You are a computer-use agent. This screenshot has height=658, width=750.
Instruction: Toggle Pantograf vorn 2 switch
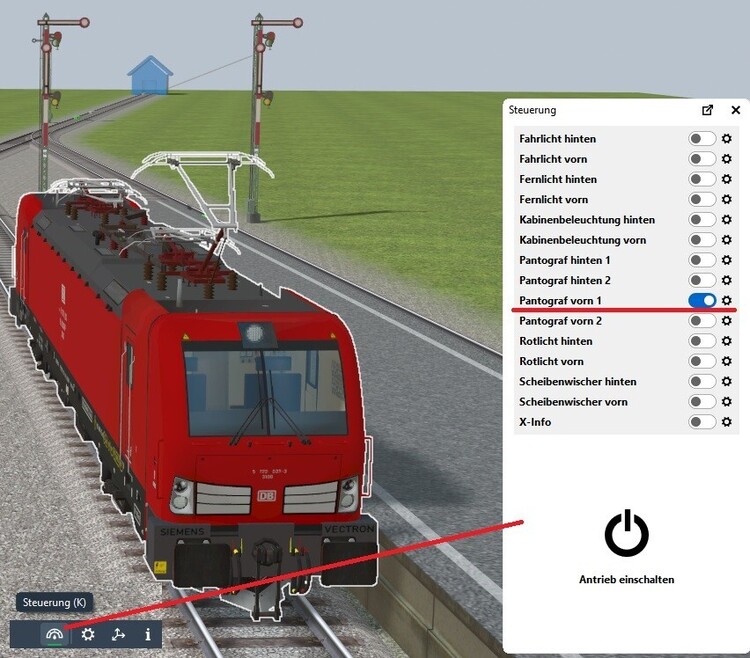(702, 321)
